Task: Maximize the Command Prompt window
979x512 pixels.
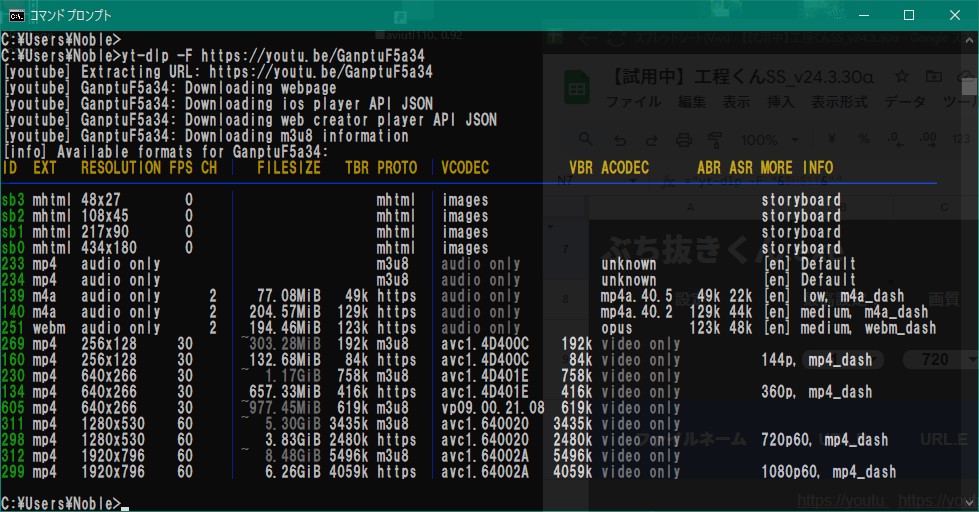Action: point(909,16)
